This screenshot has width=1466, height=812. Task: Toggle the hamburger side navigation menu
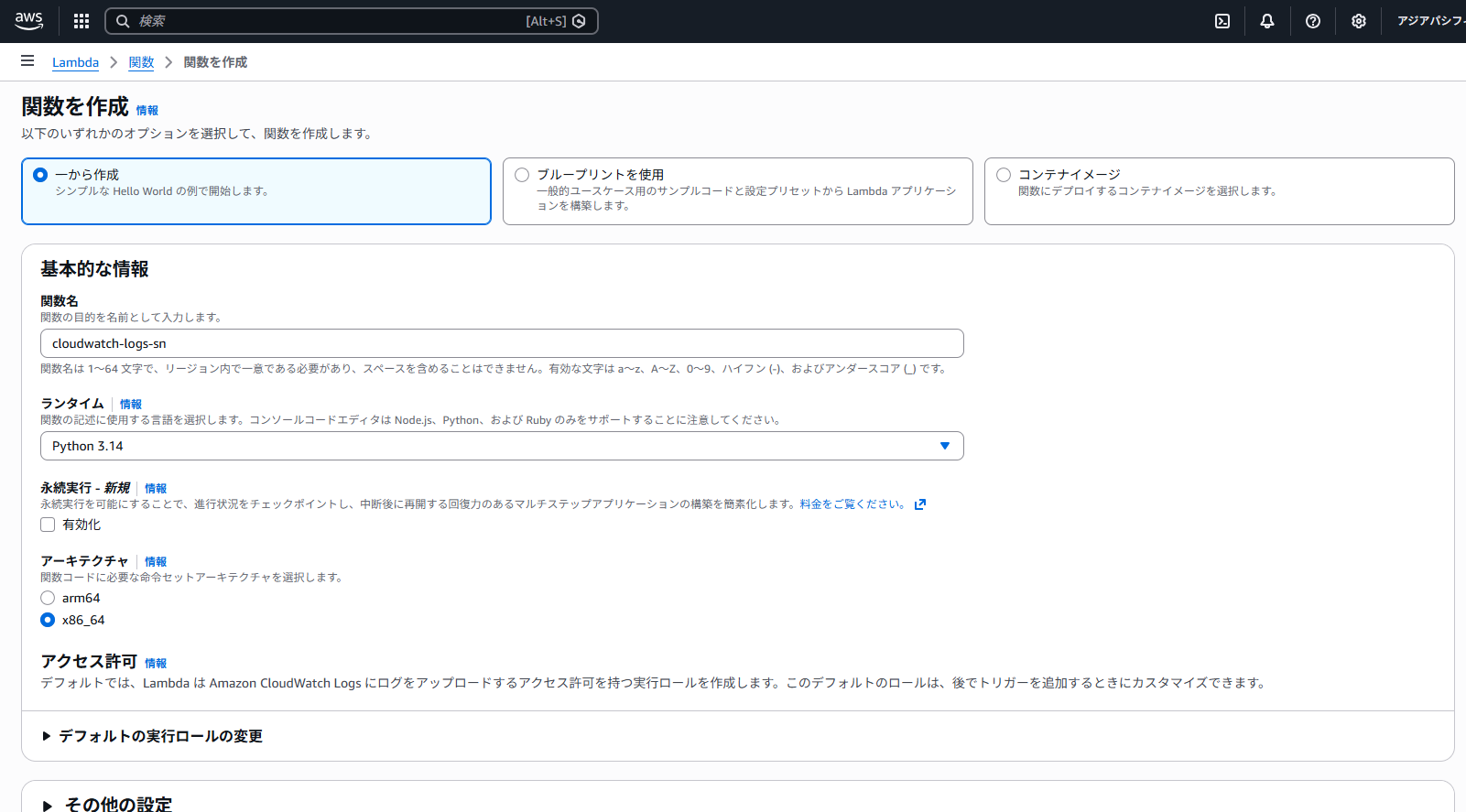coord(27,61)
